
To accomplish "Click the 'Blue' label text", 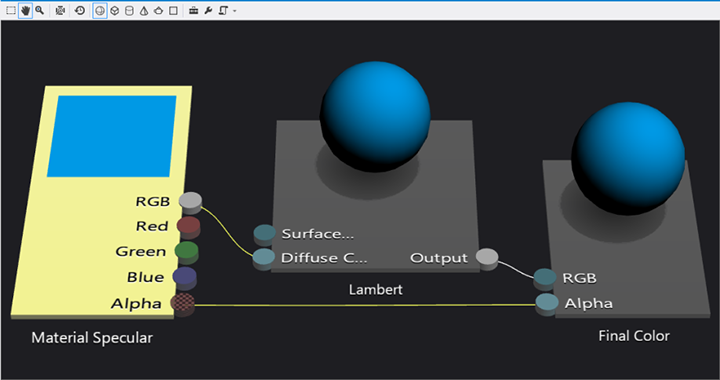I will pyautogui.click(x=146, y=277).
